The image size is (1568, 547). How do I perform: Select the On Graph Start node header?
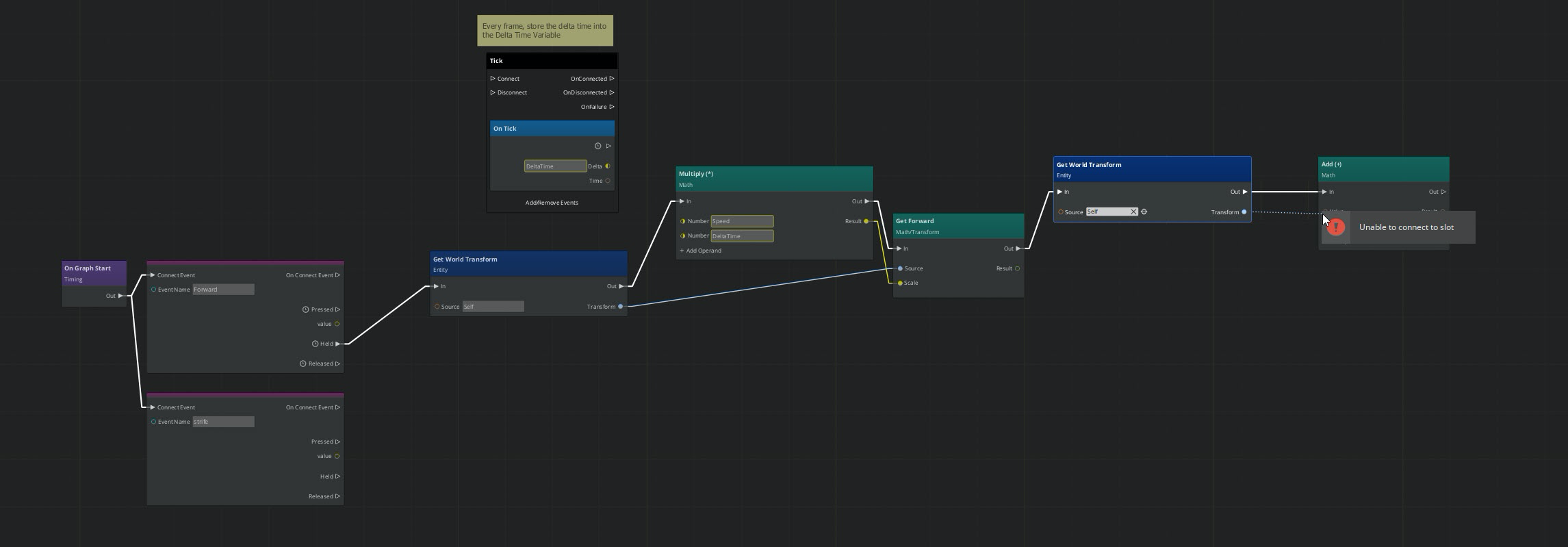click(94, 273)
